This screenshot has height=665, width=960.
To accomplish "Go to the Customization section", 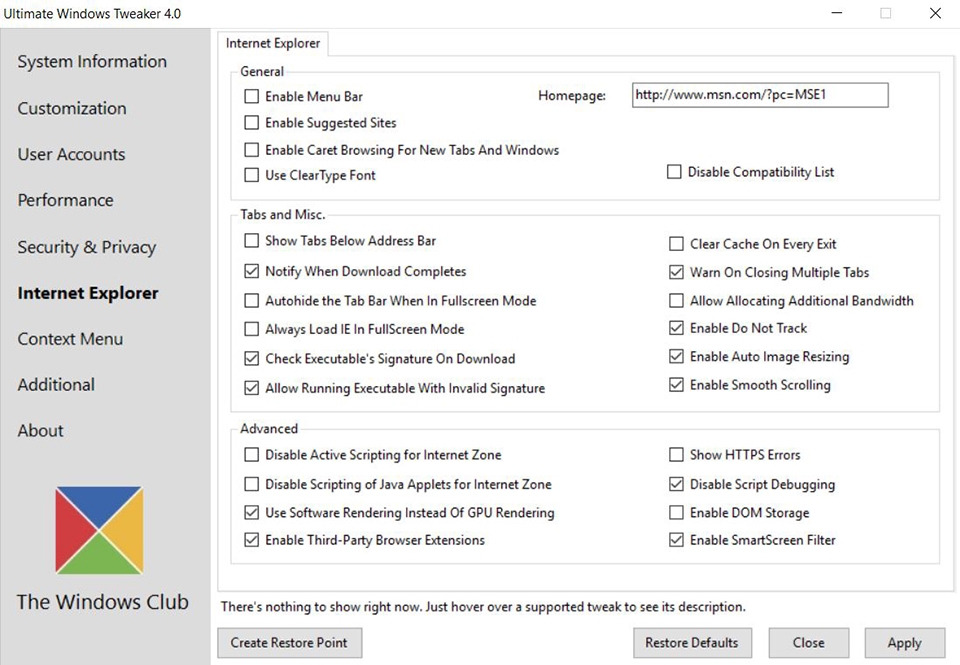I will (x=72, y=108).
